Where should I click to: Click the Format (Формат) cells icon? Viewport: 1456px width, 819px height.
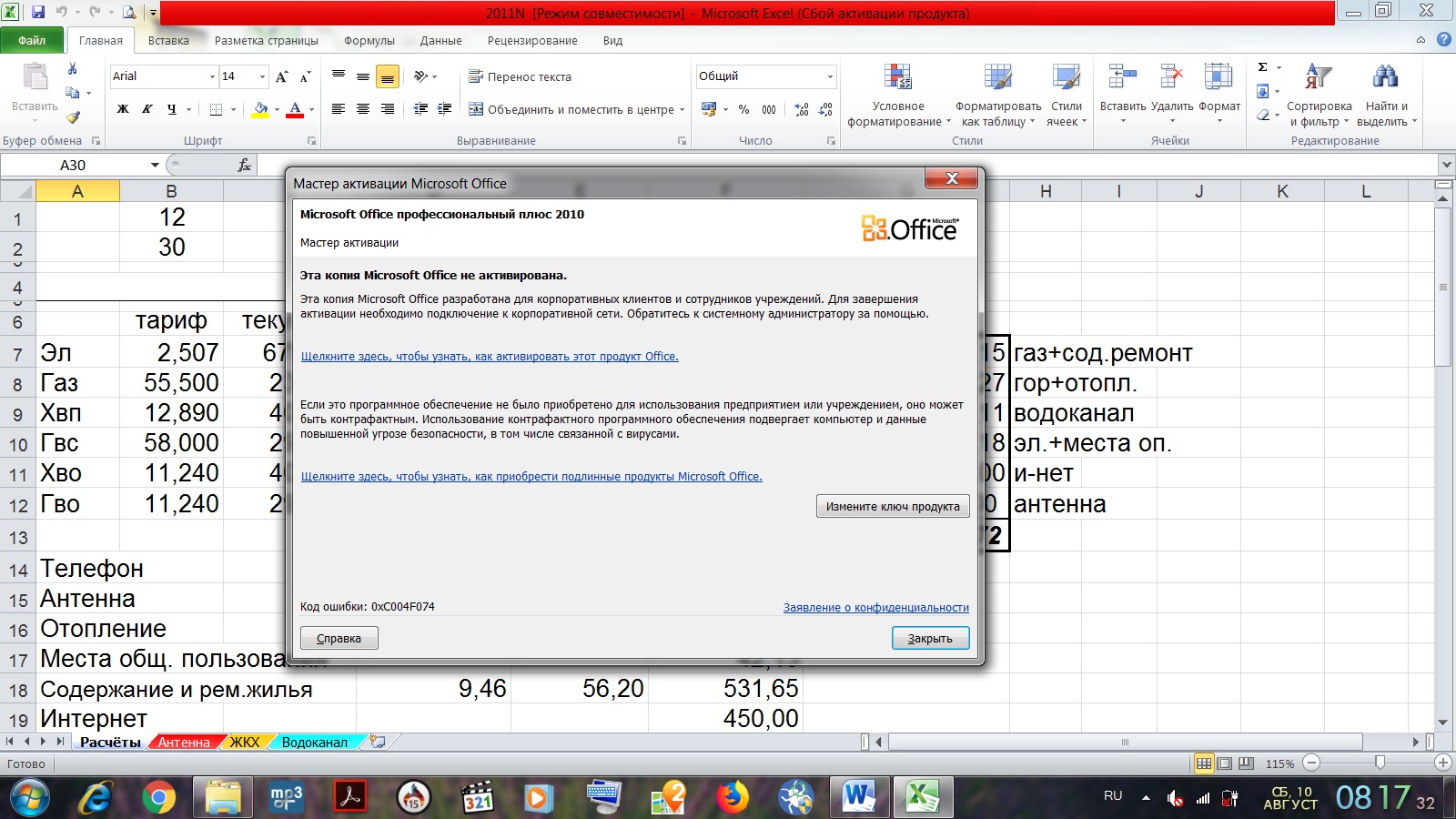pos(1219,76)
